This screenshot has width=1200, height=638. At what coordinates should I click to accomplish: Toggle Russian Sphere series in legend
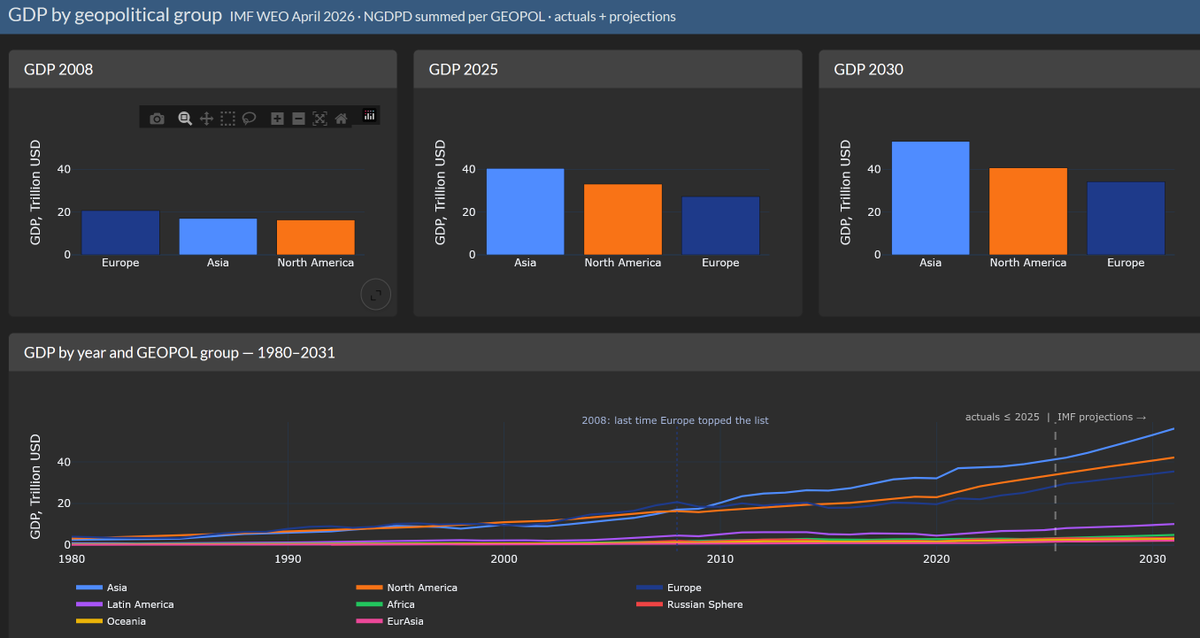coord(690,604)
